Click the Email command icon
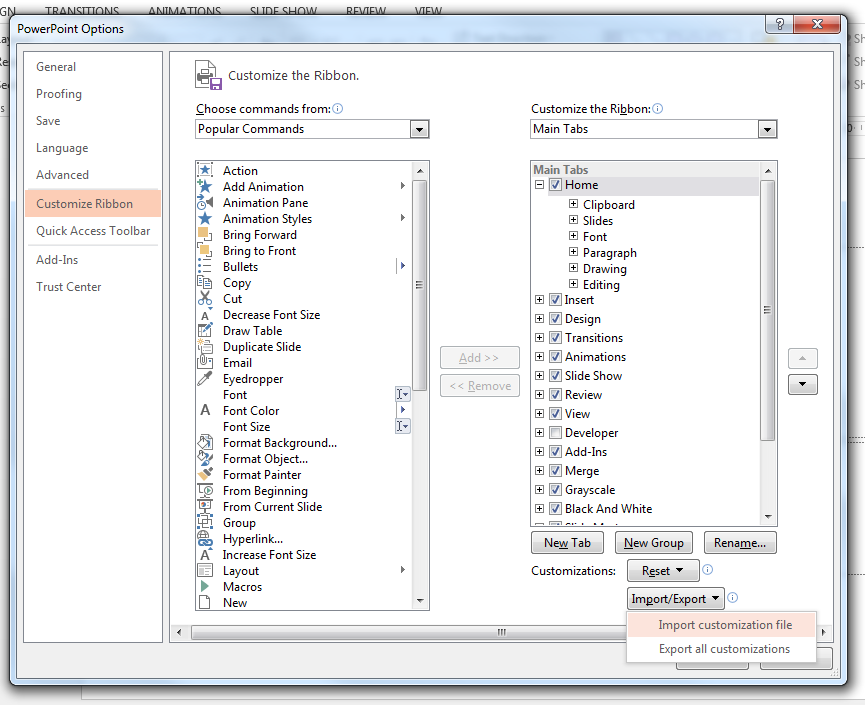The height and width of the screenshot is (705, 865). click(x=205, y=362)
